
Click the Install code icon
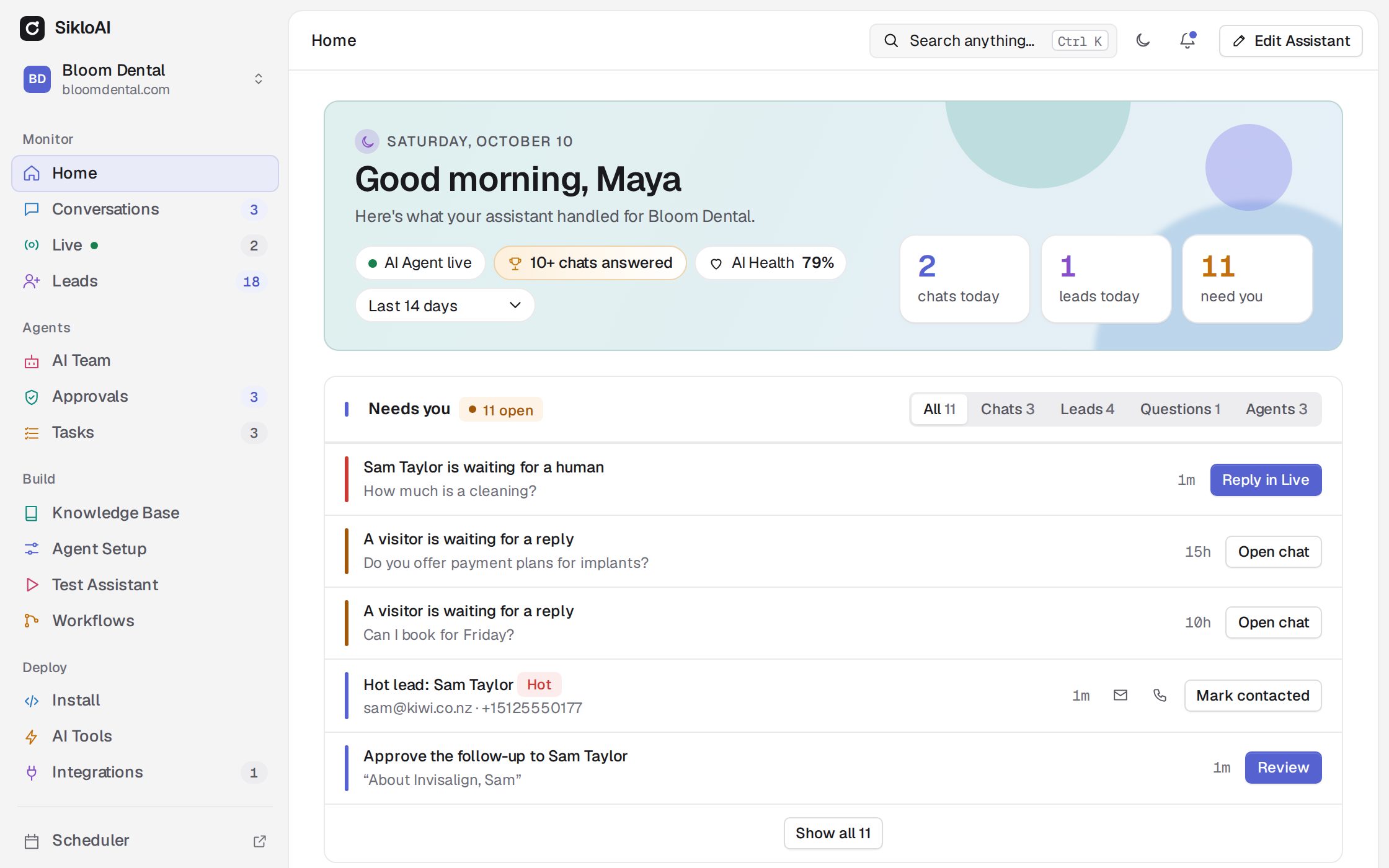[x=32, y=701]
